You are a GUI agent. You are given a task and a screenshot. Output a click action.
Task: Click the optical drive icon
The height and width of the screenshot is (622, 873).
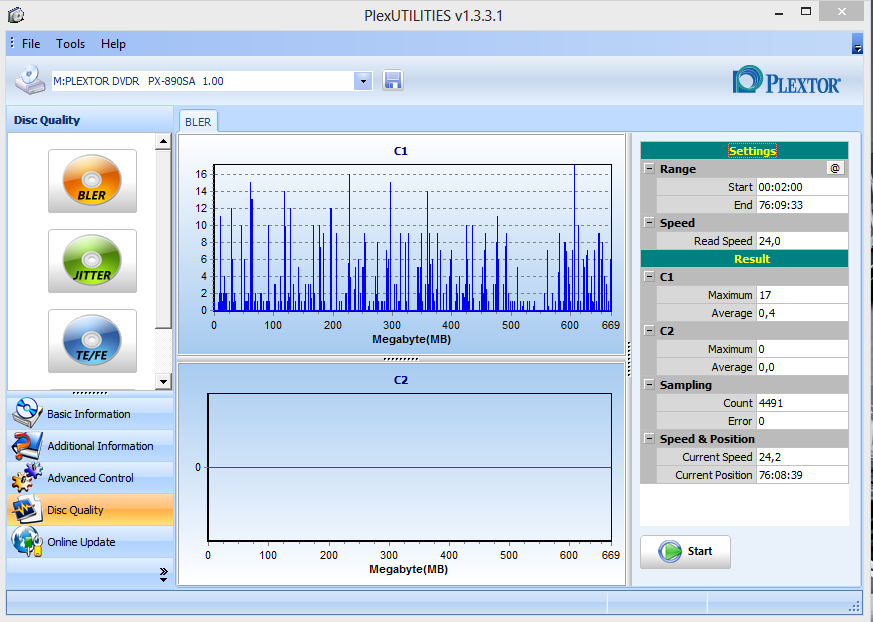click(30, 80)
